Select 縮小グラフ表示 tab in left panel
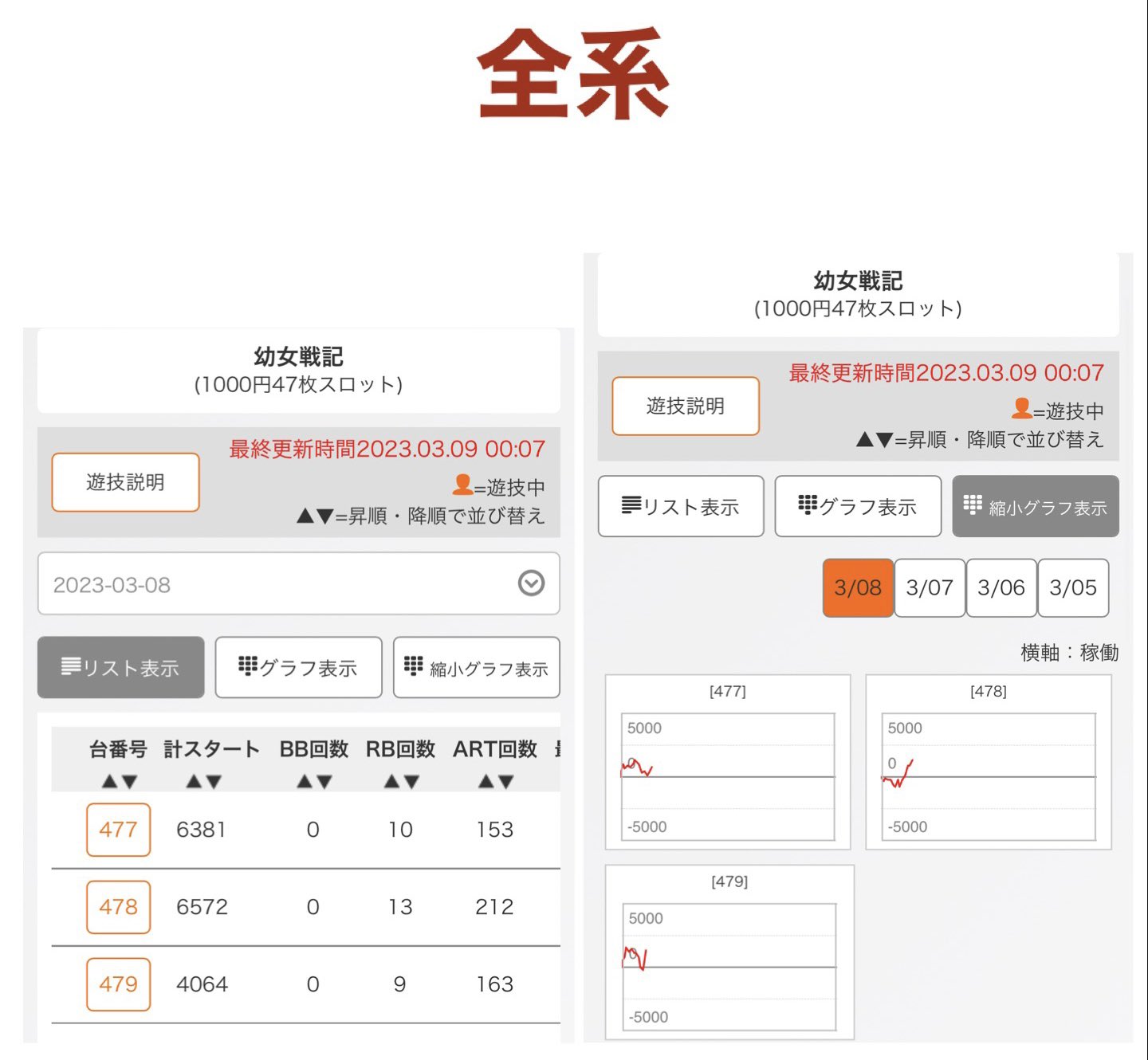The height and width of the screenshot is (1060, 1148). click(476, 667)
